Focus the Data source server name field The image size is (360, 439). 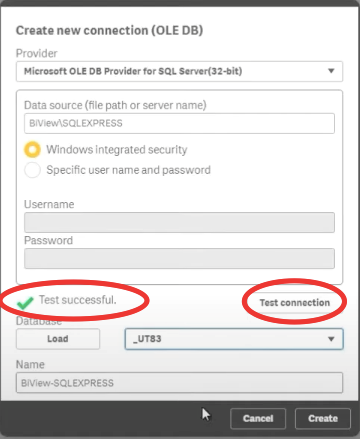179,123
